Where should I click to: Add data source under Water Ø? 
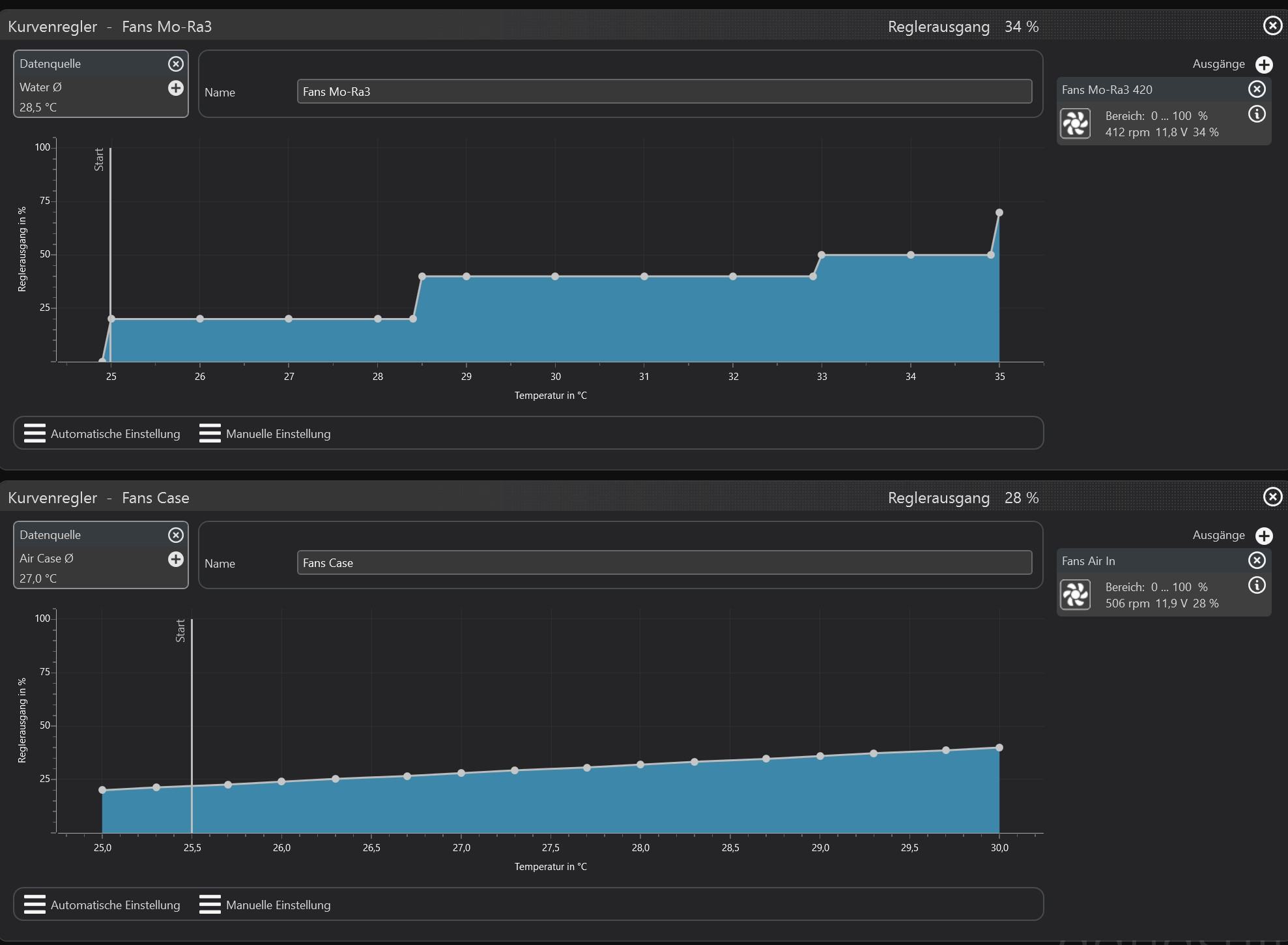(176, 88)
